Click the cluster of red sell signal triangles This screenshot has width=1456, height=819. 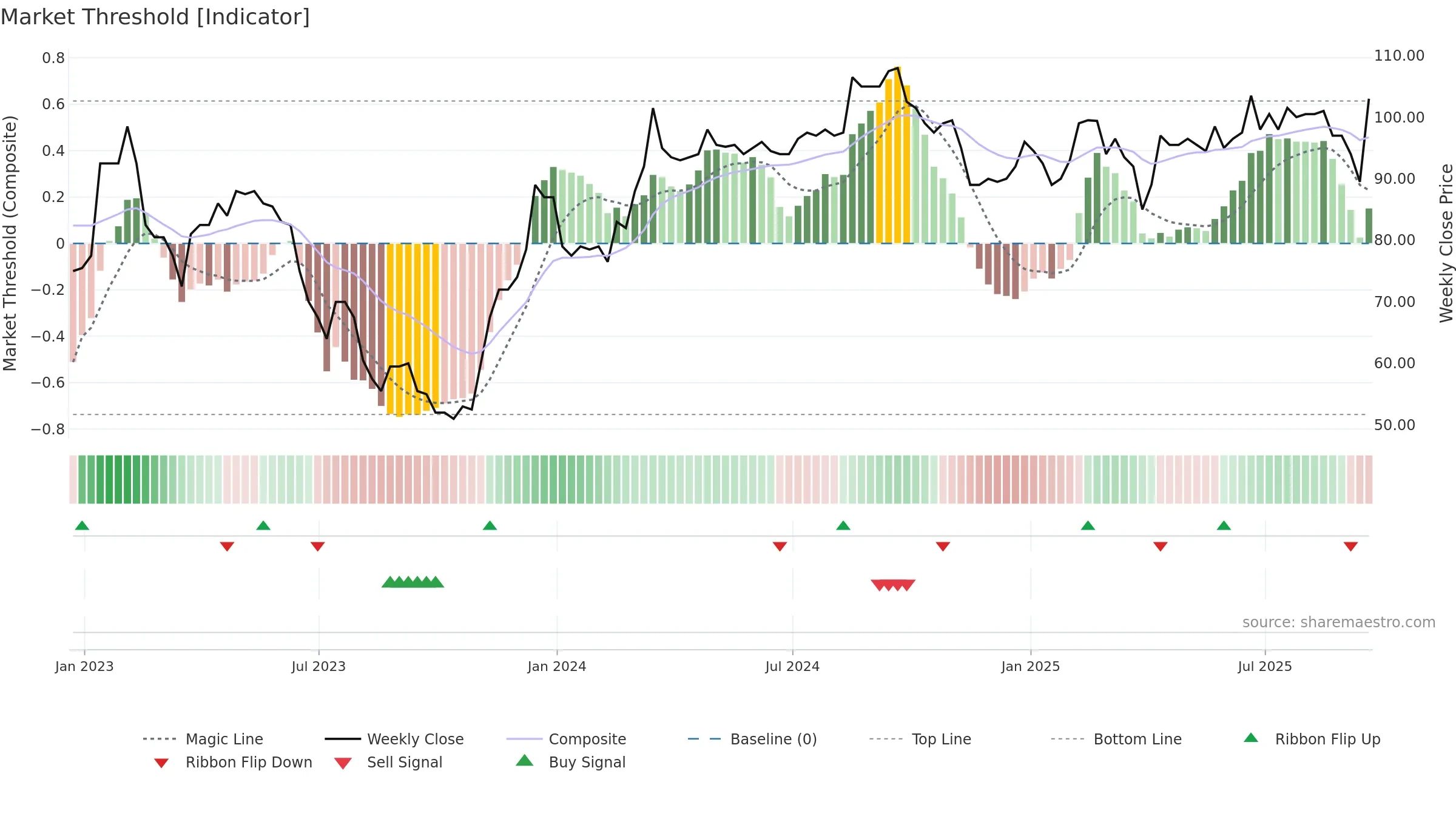[x=893, y=585]
